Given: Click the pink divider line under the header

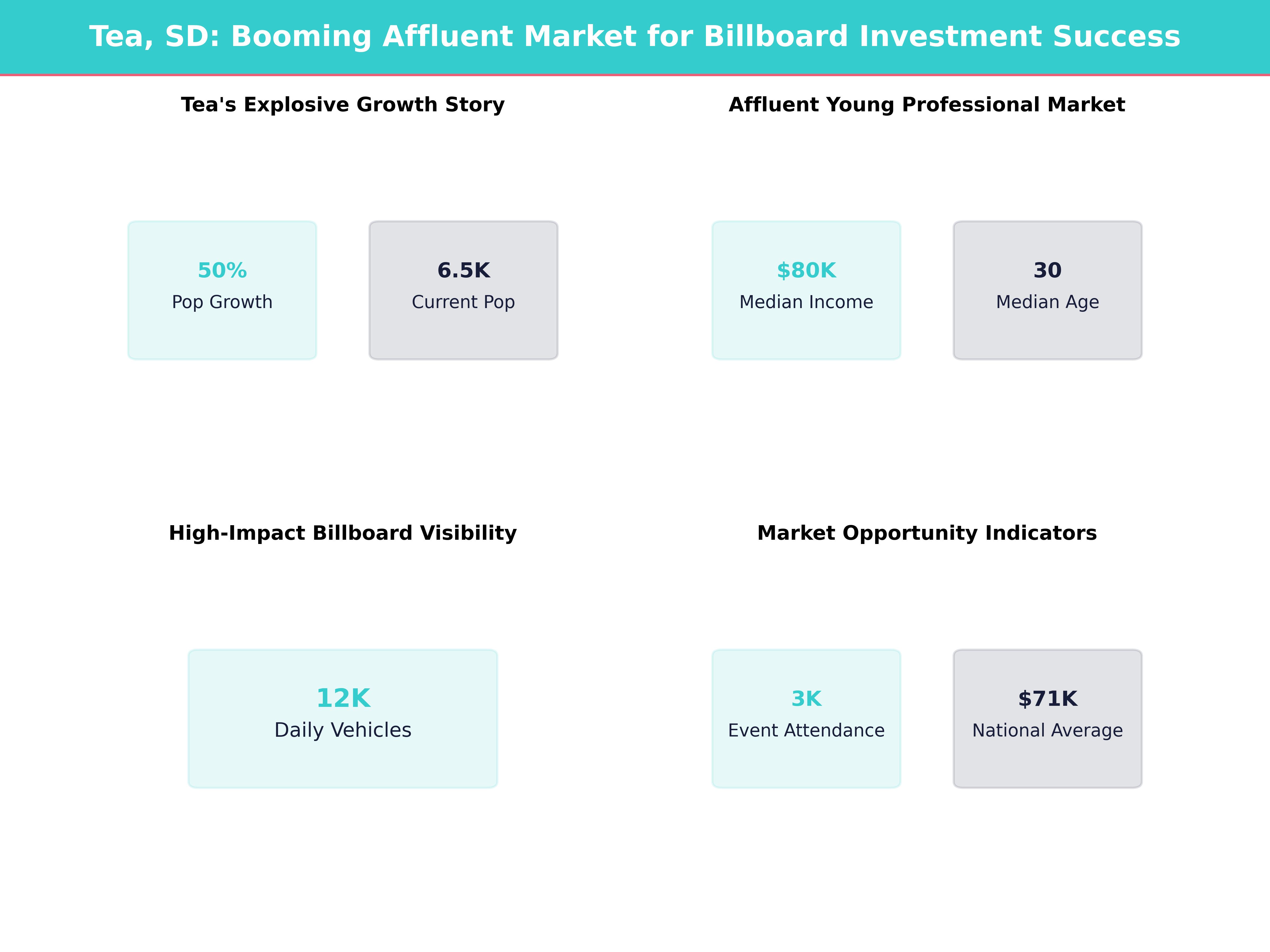Looking at the screenshot, I should click(x=634, y=75).
